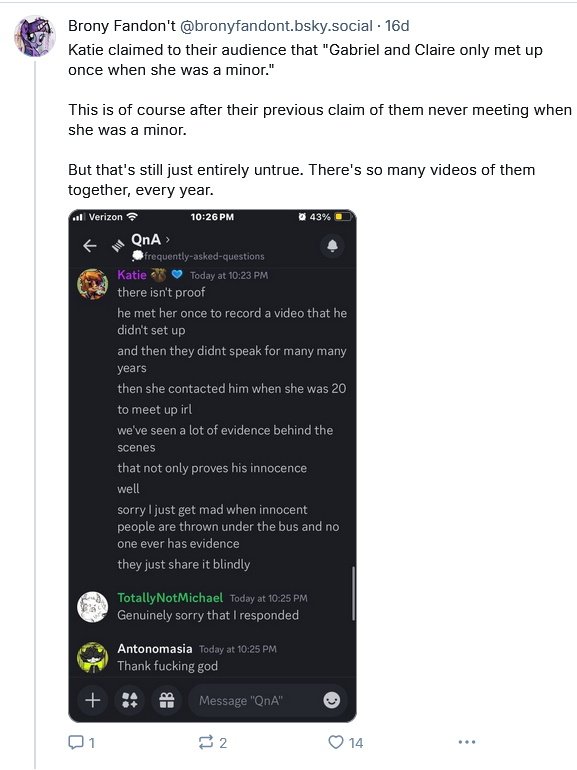The height and width of the screenshot is (770, 577).
Task: Click the 16d post timestamp
Action: click(397, 26)
